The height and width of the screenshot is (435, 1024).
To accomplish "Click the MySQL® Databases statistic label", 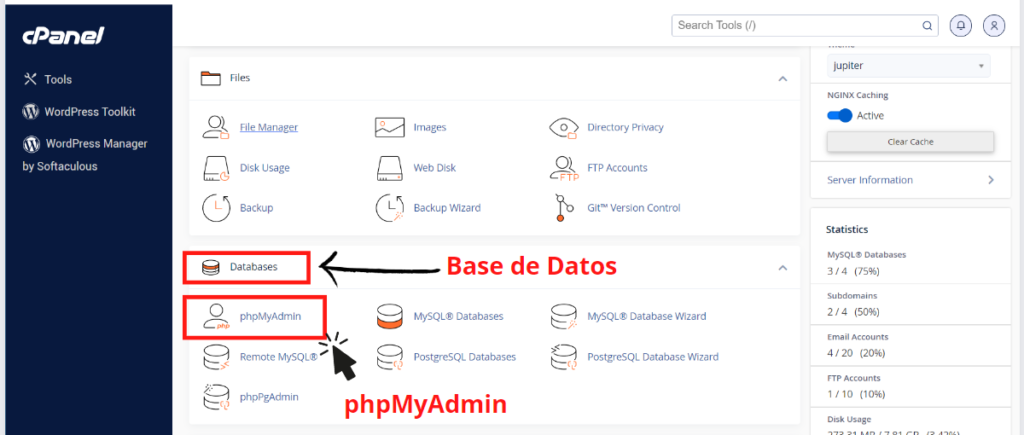I will point(866,255).
